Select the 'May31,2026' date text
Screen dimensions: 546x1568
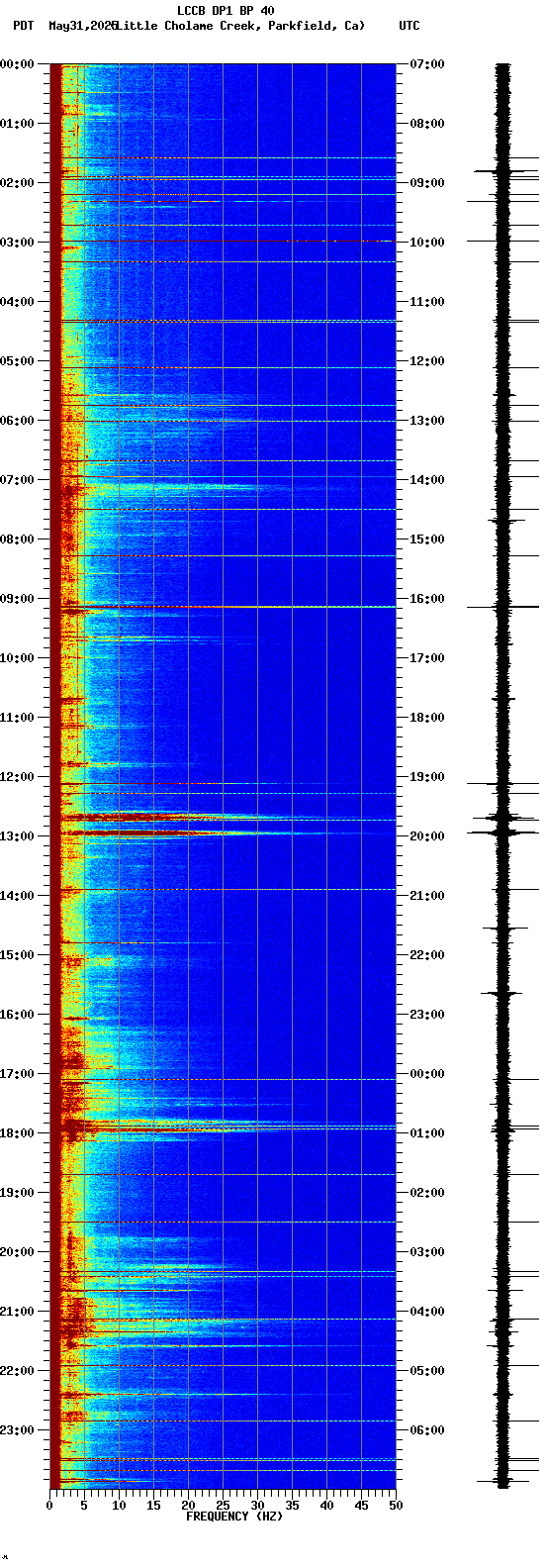click(x=83, y=26)
